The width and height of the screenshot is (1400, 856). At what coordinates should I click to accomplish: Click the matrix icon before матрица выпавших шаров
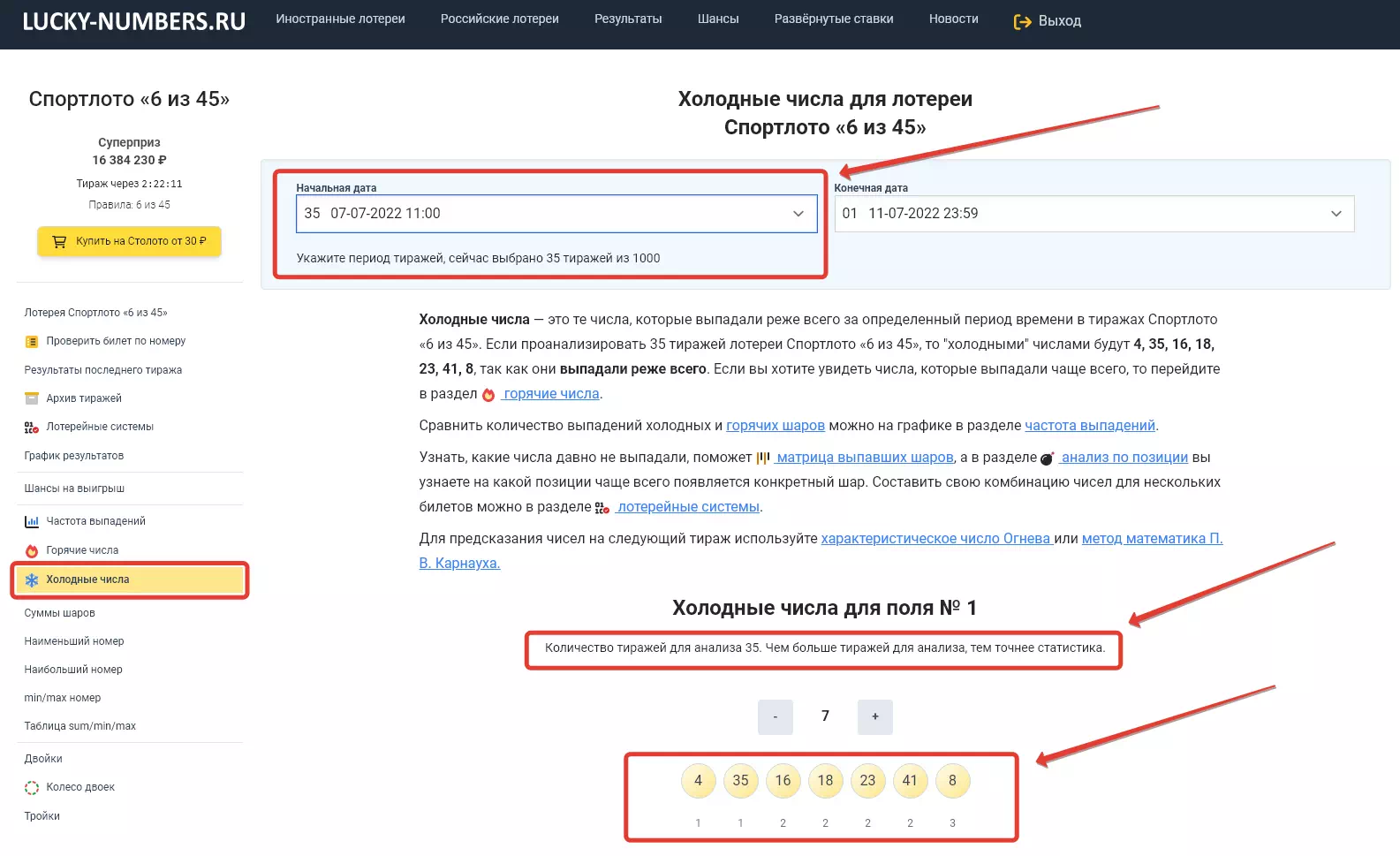coord(763,458)
